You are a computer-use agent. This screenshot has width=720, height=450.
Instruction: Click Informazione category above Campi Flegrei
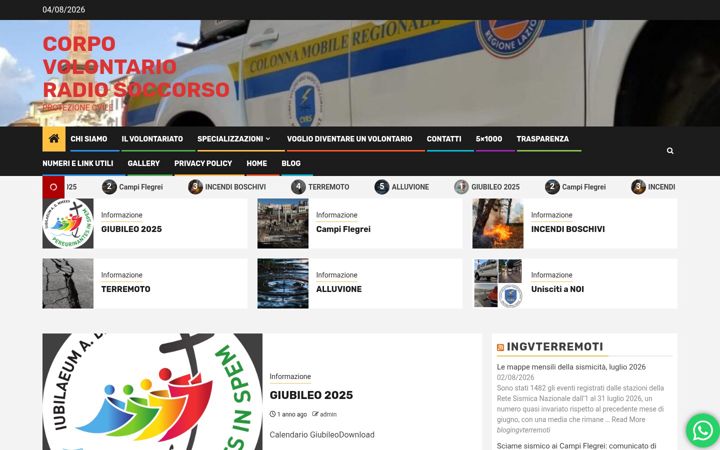(337, 215)
